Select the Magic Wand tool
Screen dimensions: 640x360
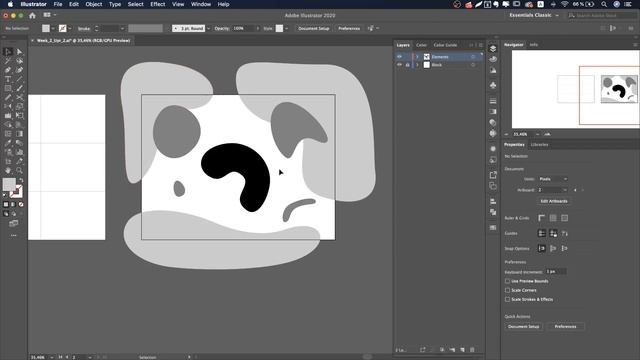click(8, 61)
